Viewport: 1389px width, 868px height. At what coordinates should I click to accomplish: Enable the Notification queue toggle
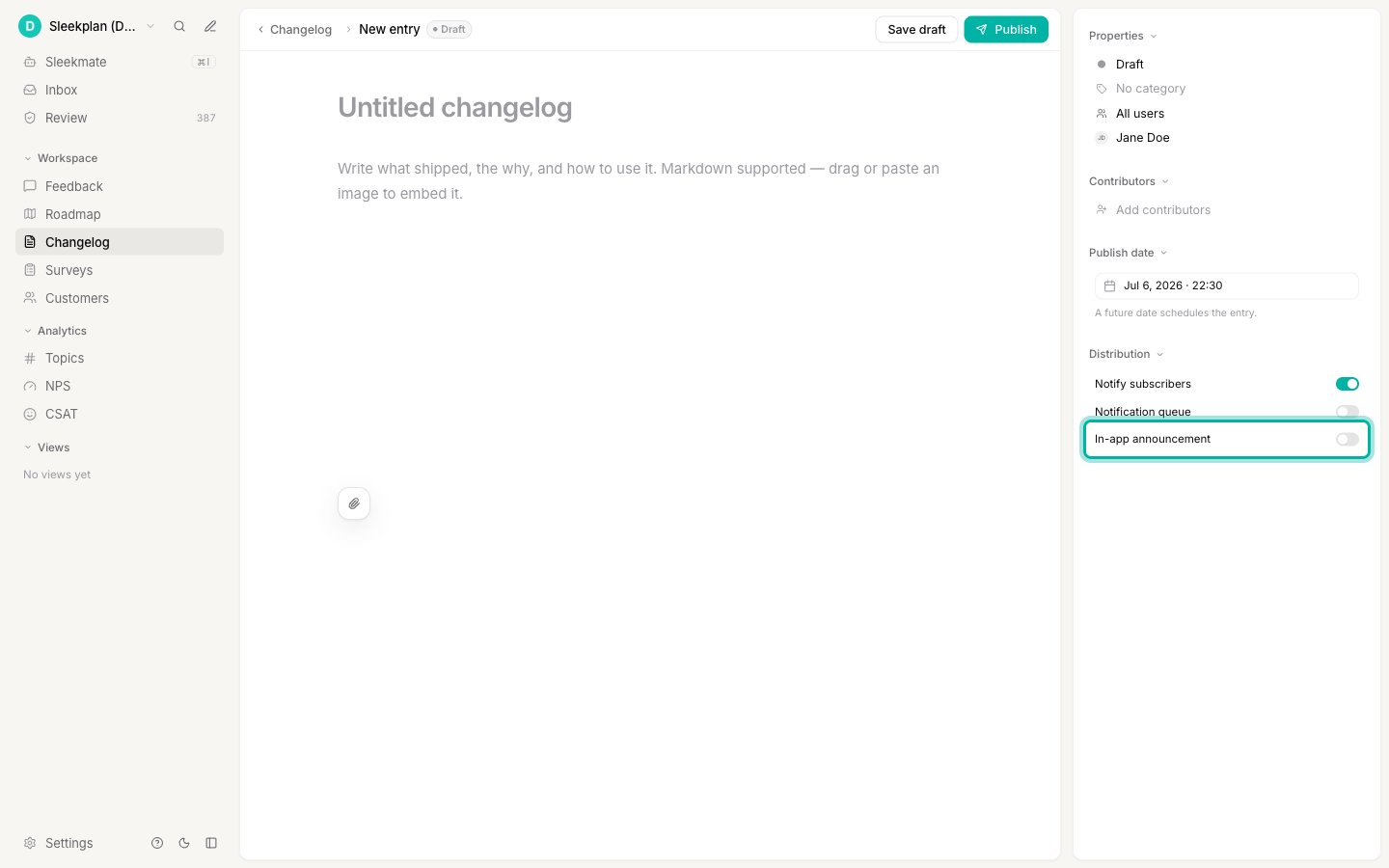[x=1348, y=412]
